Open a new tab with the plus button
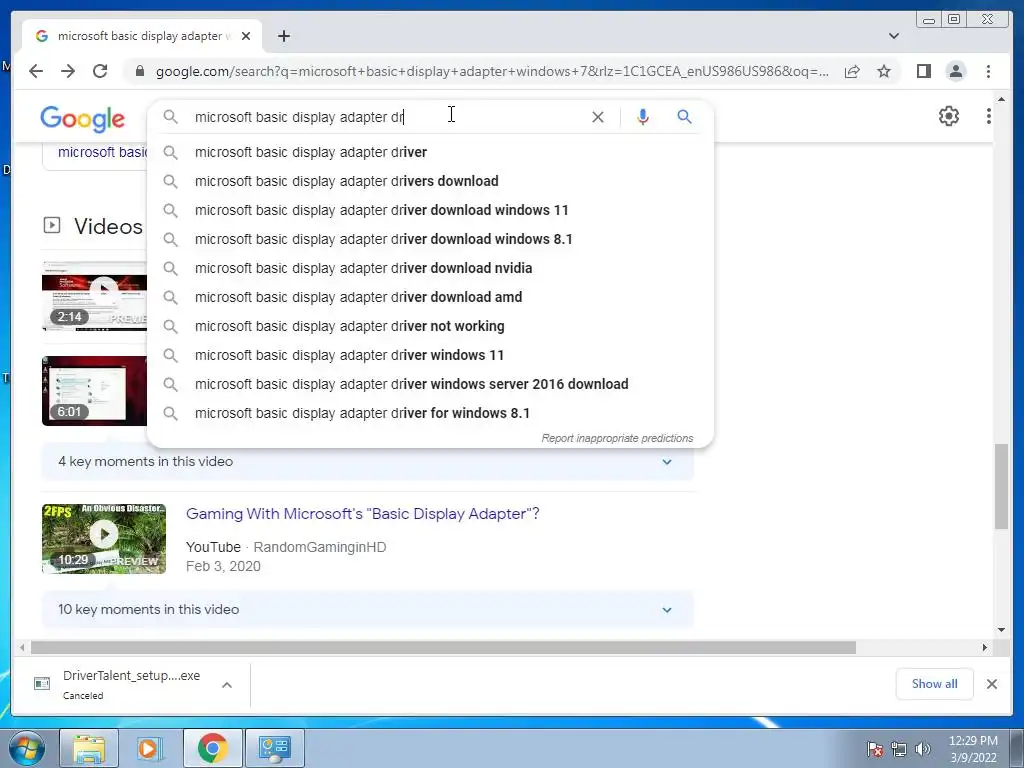 (x=283, y=36)
